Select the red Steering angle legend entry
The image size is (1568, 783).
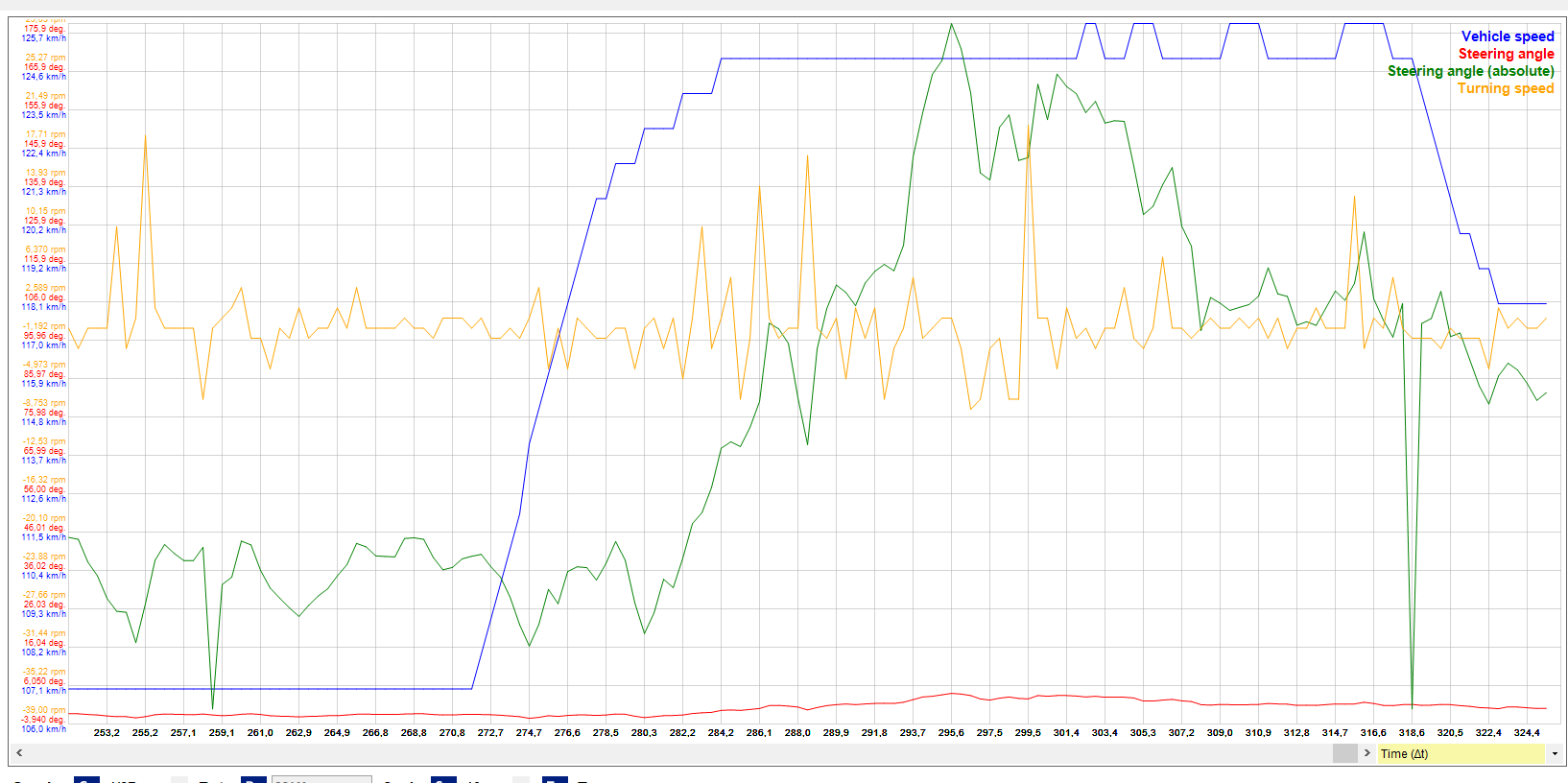point(1506,54)
